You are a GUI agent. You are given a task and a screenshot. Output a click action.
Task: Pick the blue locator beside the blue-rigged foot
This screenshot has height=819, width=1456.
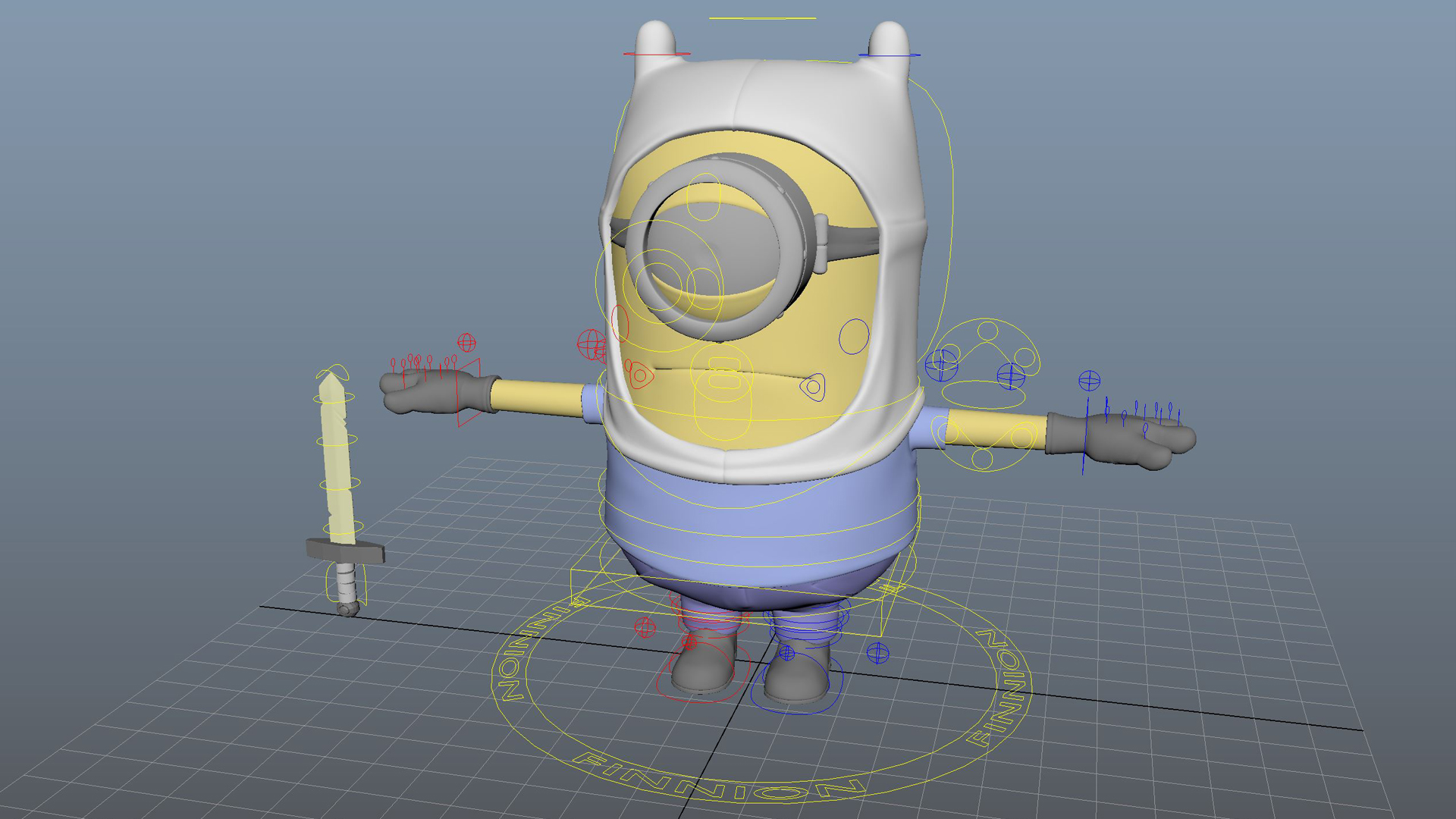click(x=877, y=653)
